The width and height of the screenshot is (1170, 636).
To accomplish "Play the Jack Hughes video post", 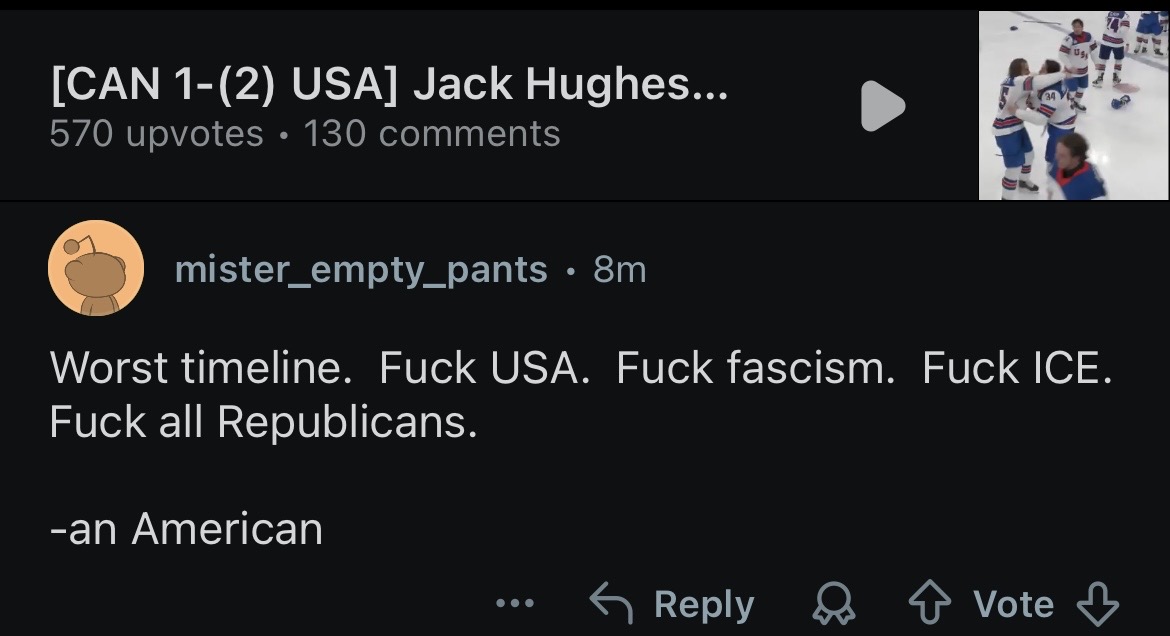I will (x=883, y=106).
